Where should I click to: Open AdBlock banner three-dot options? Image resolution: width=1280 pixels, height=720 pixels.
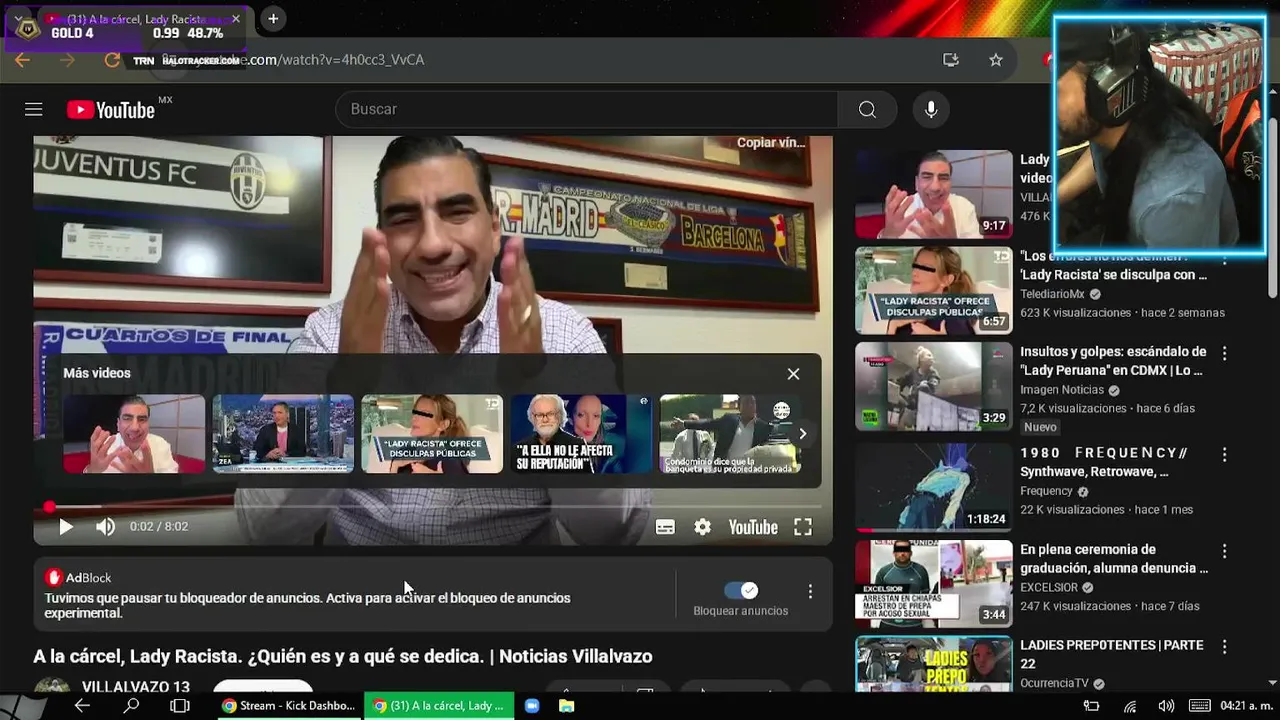pos(810,592)
